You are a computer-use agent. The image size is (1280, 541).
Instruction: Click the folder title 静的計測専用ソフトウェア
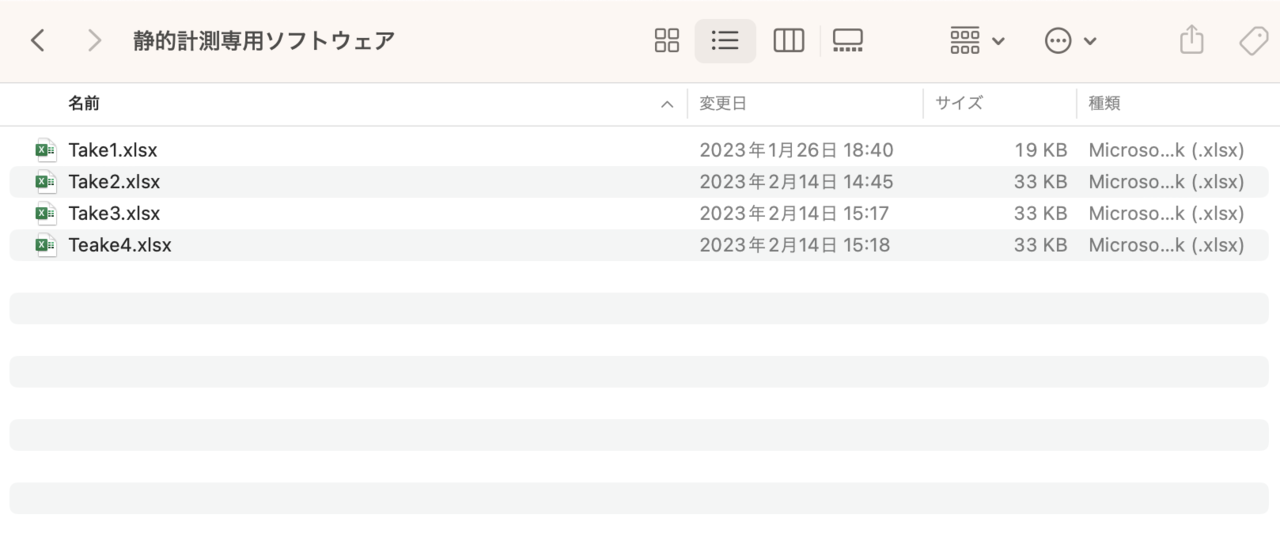pyautogui.click(x=264, y=40)
